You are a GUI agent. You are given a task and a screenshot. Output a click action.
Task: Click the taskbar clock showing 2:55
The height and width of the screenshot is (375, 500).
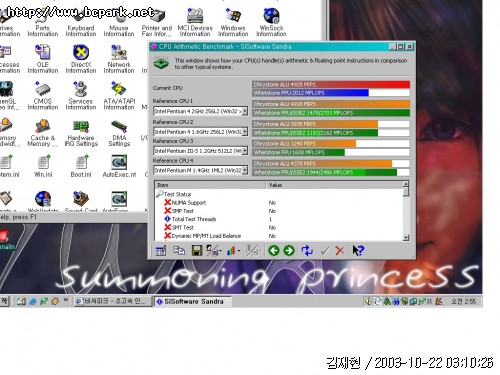click(463, 302)
